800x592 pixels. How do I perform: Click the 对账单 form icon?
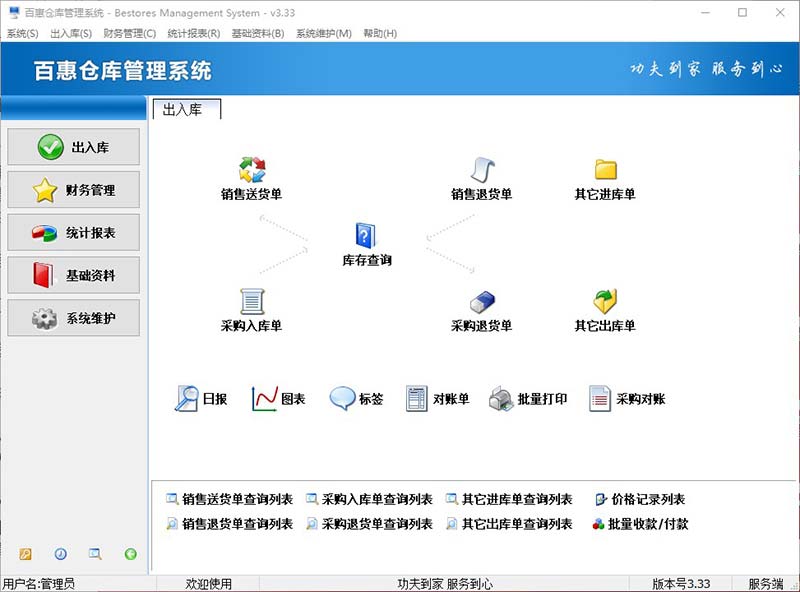point(417,399)
